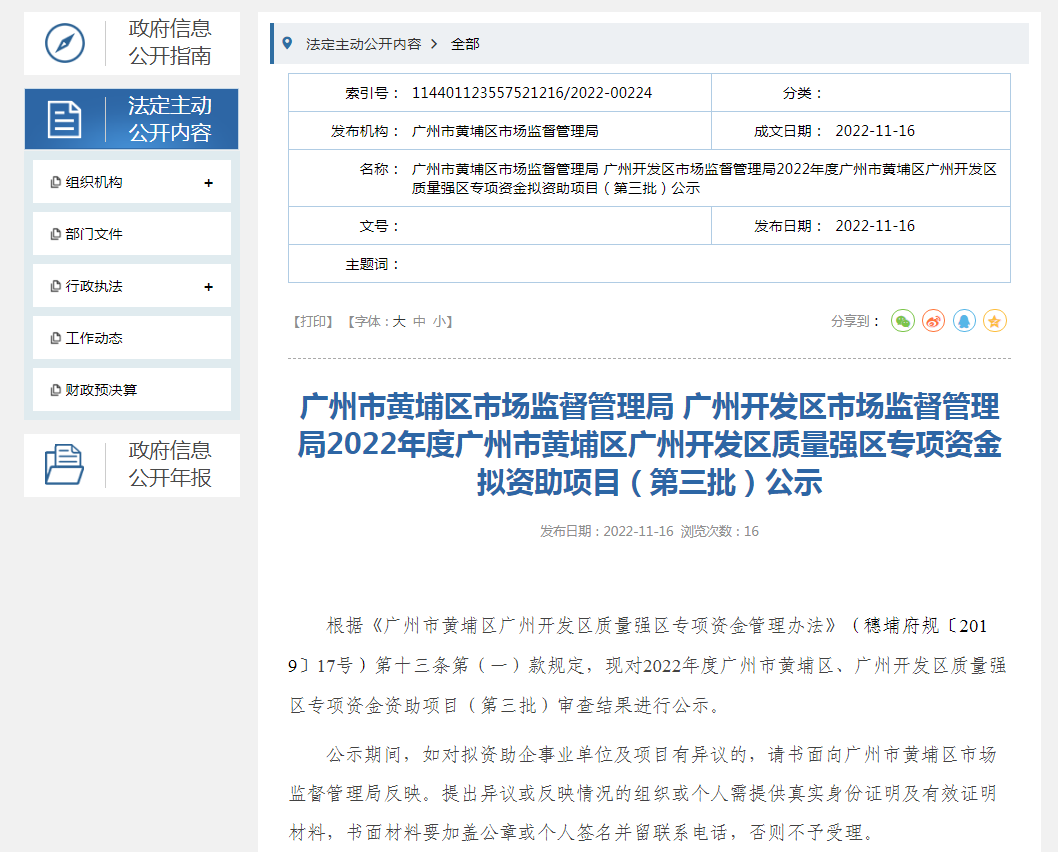
Task: Expand the 行政执法 plus sign
Action: 208,287
